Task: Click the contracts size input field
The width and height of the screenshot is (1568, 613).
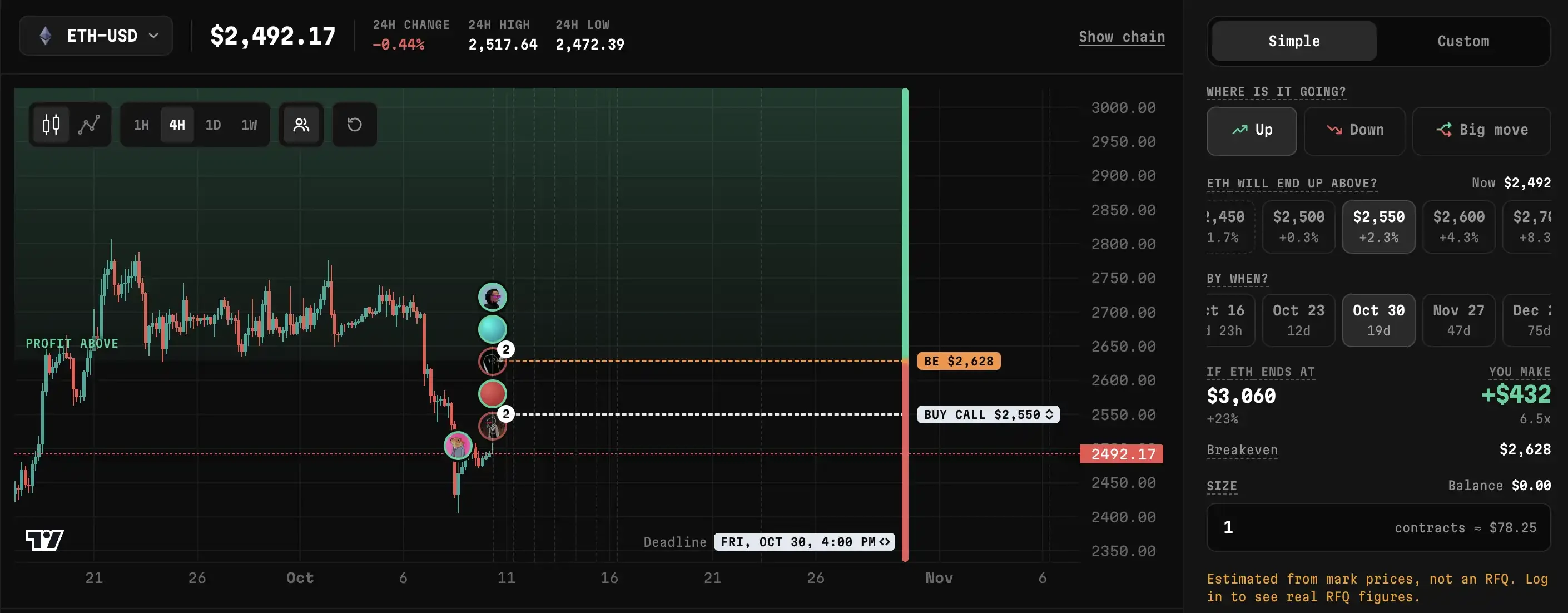Action: 1379,527
